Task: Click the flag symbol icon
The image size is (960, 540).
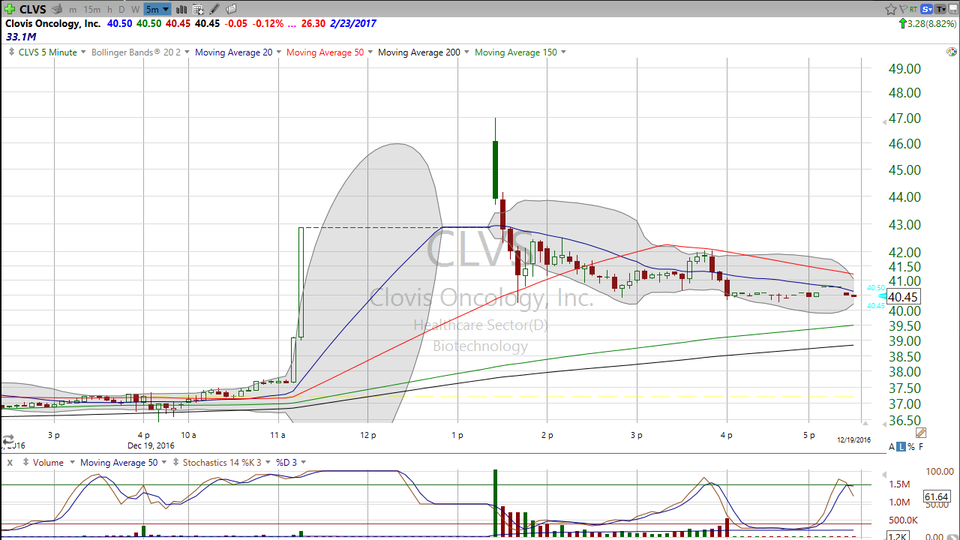Action: pos(904,9)
